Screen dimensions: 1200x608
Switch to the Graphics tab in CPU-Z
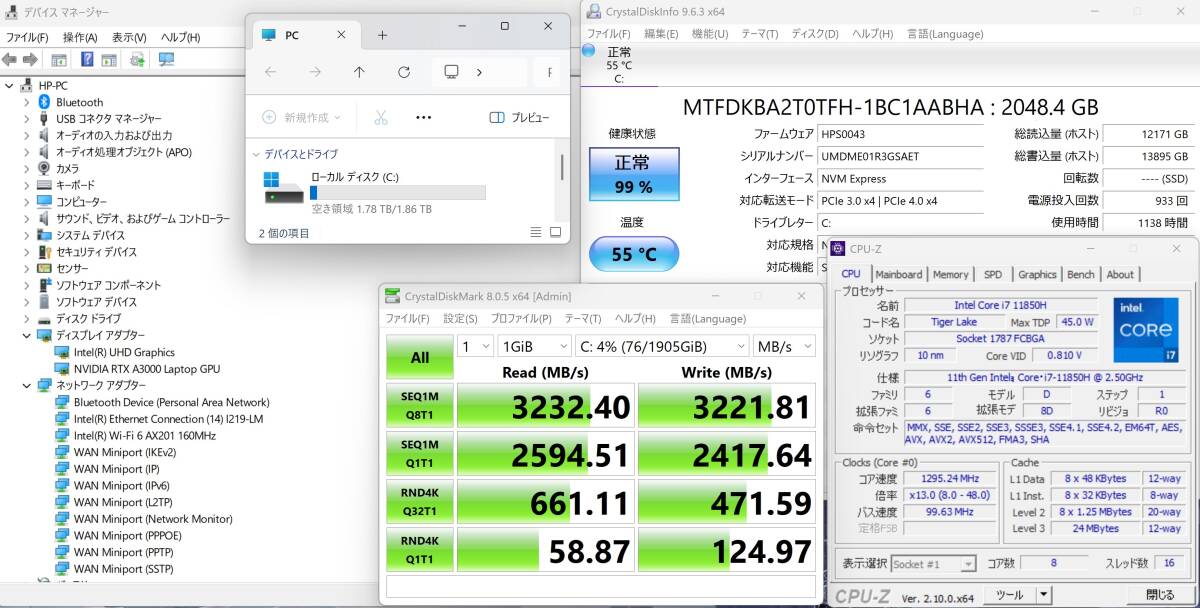[1037, 274]
